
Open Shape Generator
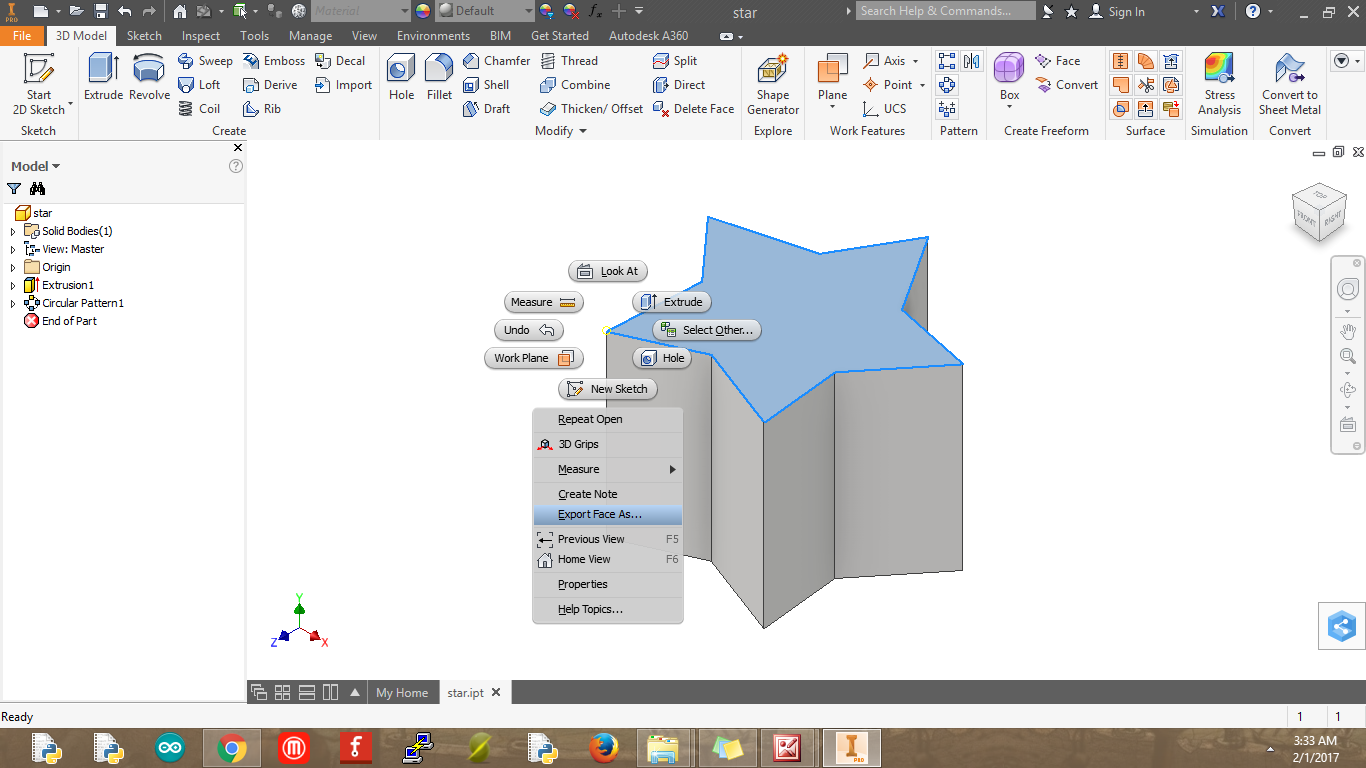pos(772,85)
